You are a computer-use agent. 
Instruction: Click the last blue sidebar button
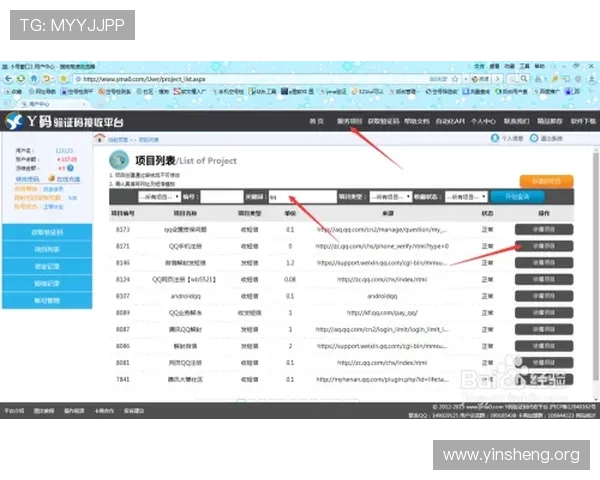(47, 300)
